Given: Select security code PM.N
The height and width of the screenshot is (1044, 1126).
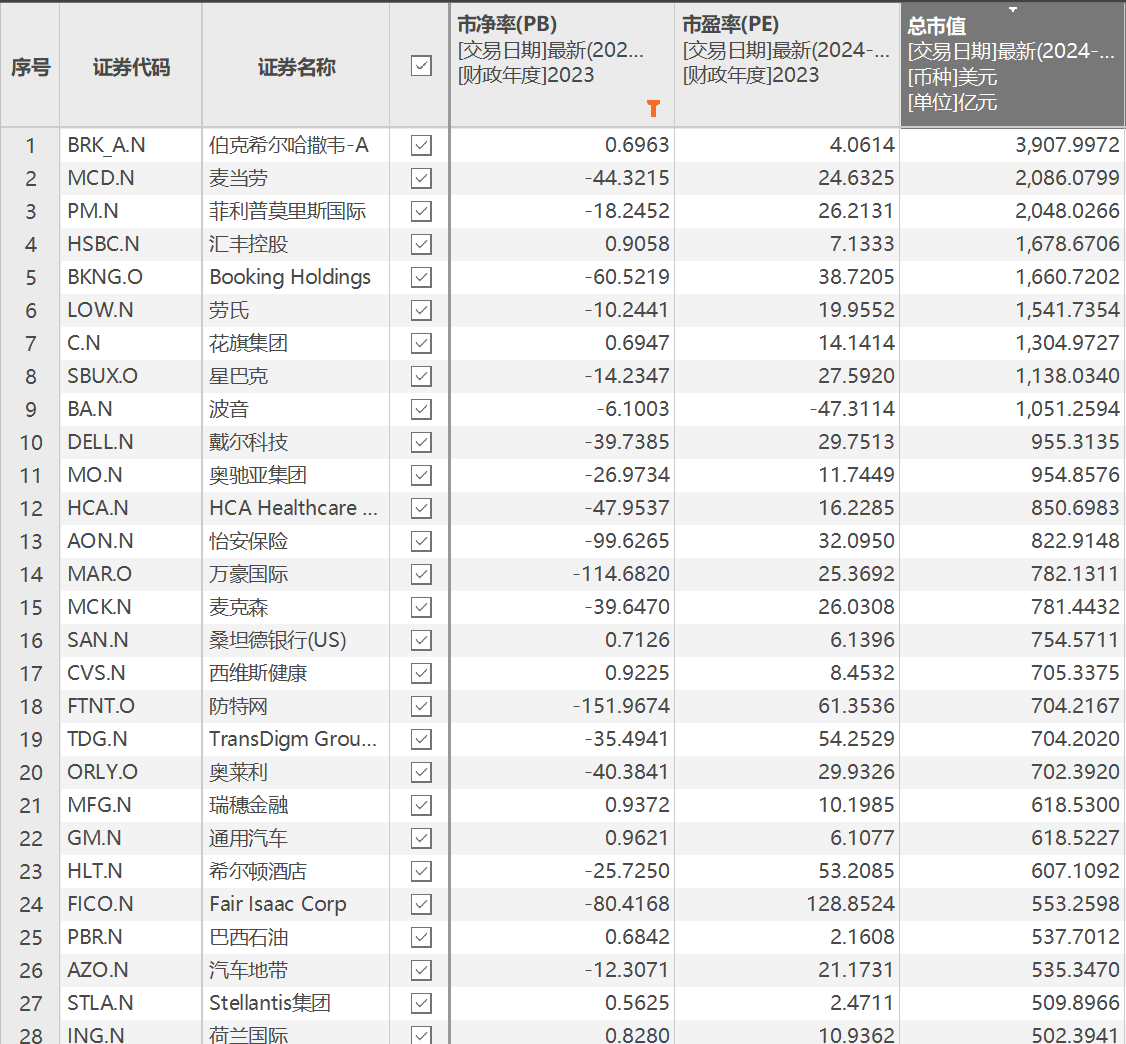Looking at the screenshot, I should 93,211.
